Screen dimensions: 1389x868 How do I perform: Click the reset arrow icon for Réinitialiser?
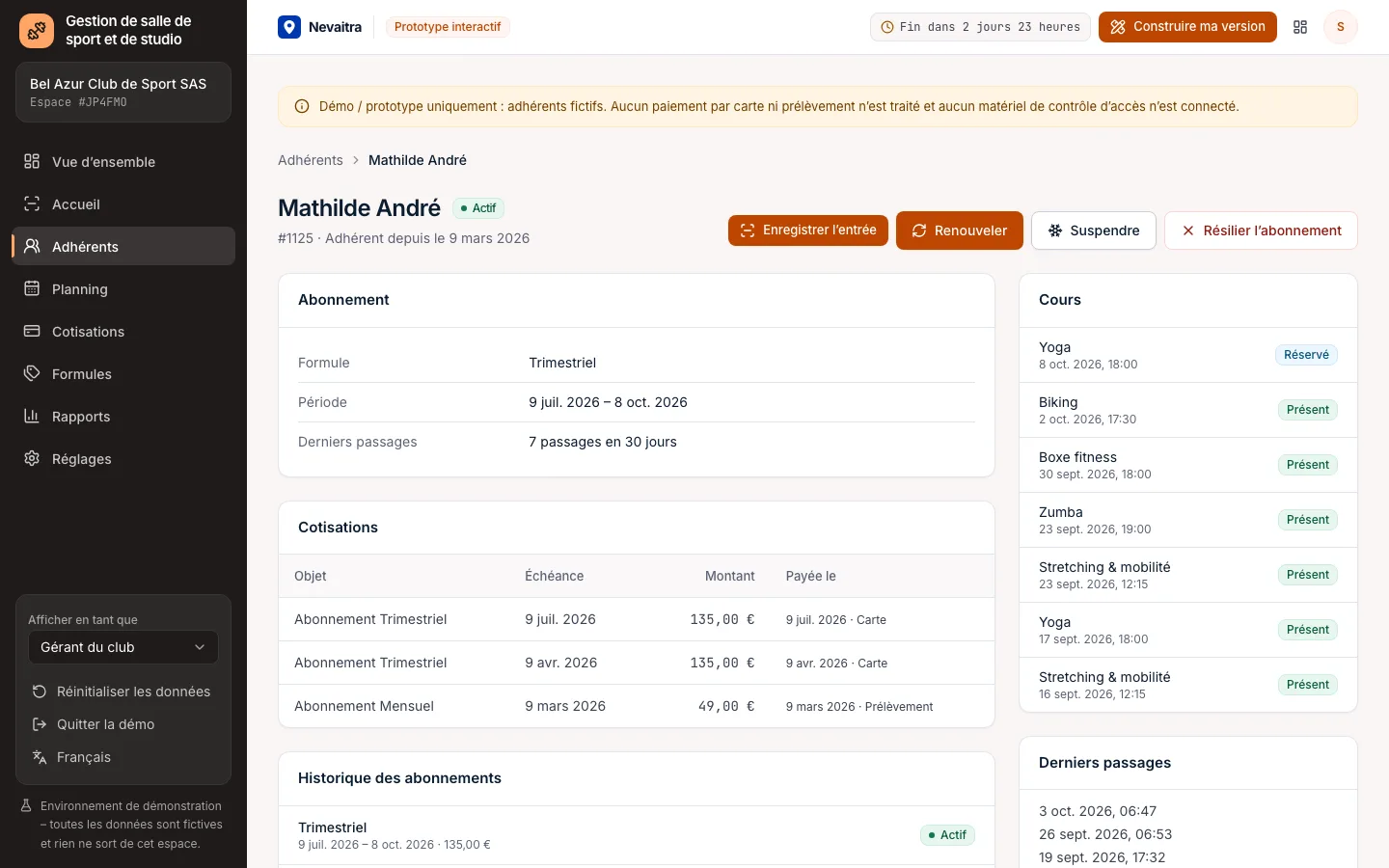tap(40, 692)
